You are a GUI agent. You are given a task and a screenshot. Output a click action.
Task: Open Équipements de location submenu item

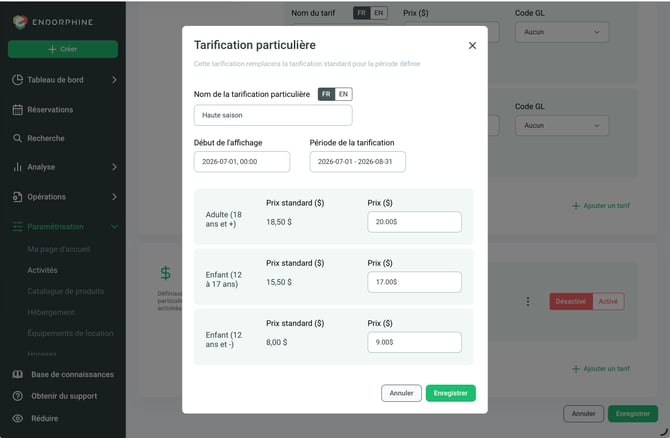click(x=71, y=333)
